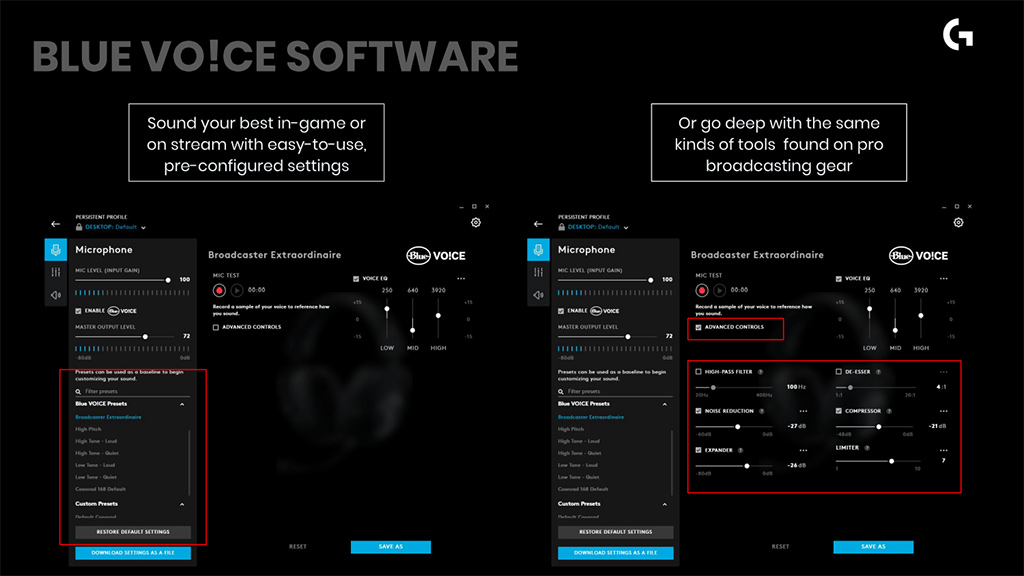Screen dimensions: 1024x576
Task: Click the Filter presets search field, left window
Action: click(133, 391)
